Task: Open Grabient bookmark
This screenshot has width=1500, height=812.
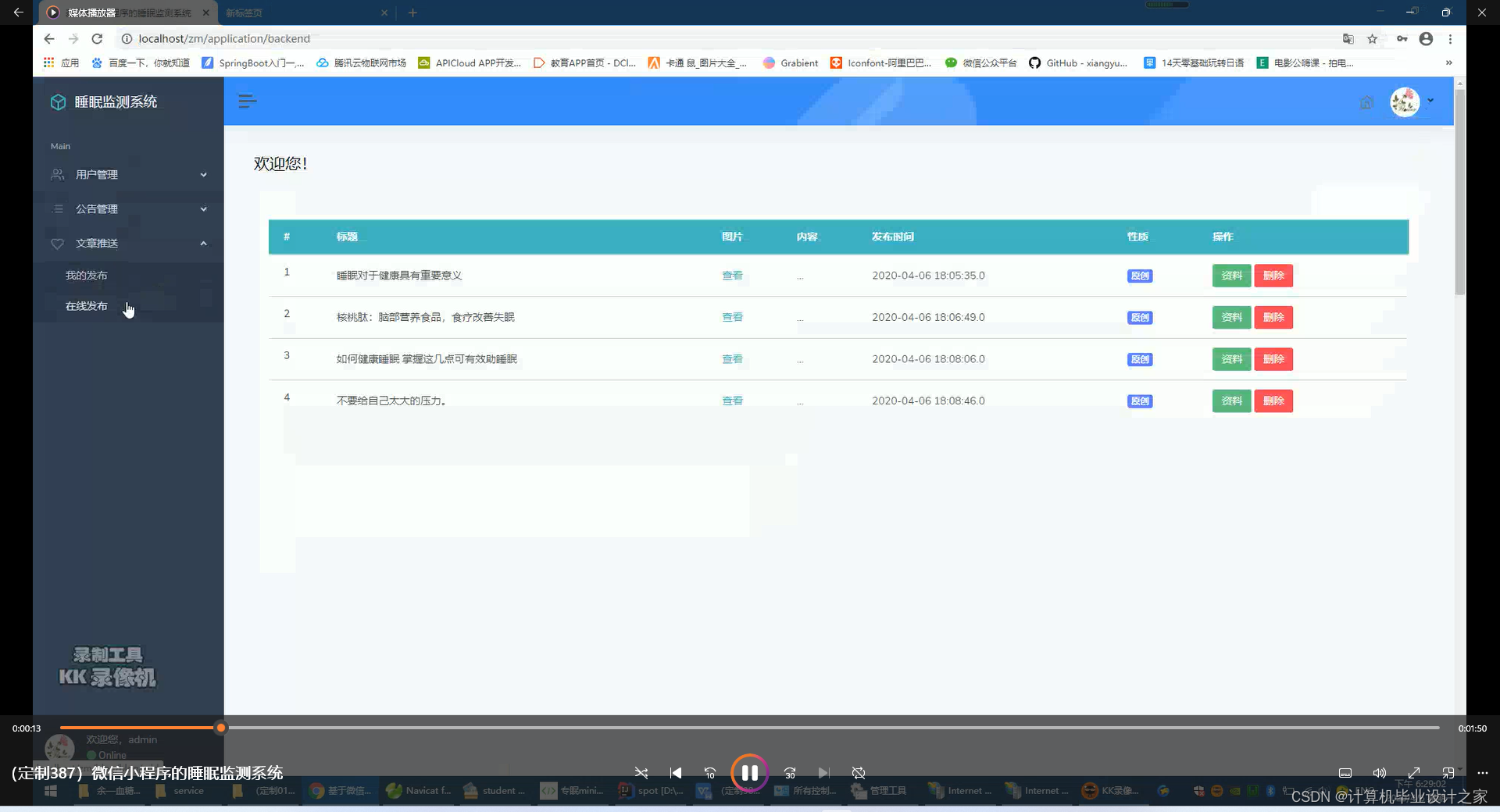Action: (x=791, y=63)
